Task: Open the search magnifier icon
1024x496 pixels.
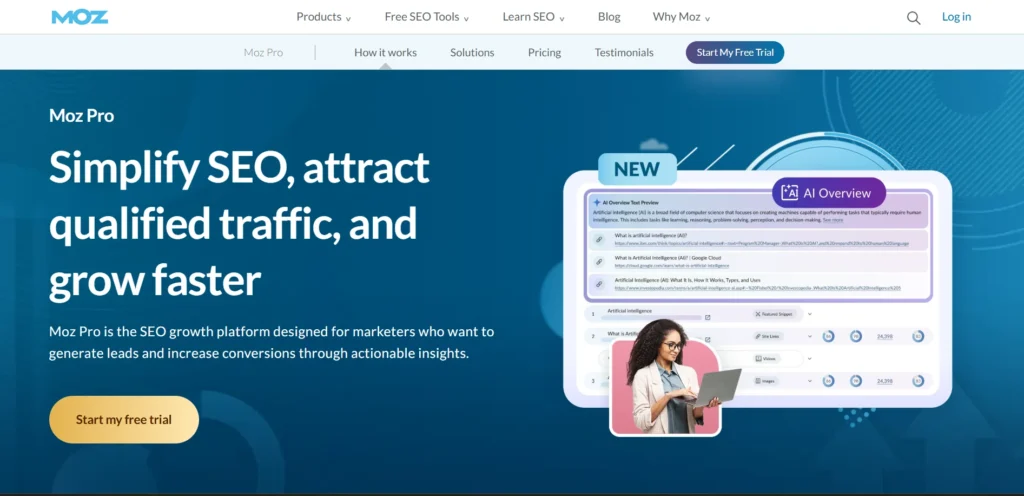Action: coord(914,18)
